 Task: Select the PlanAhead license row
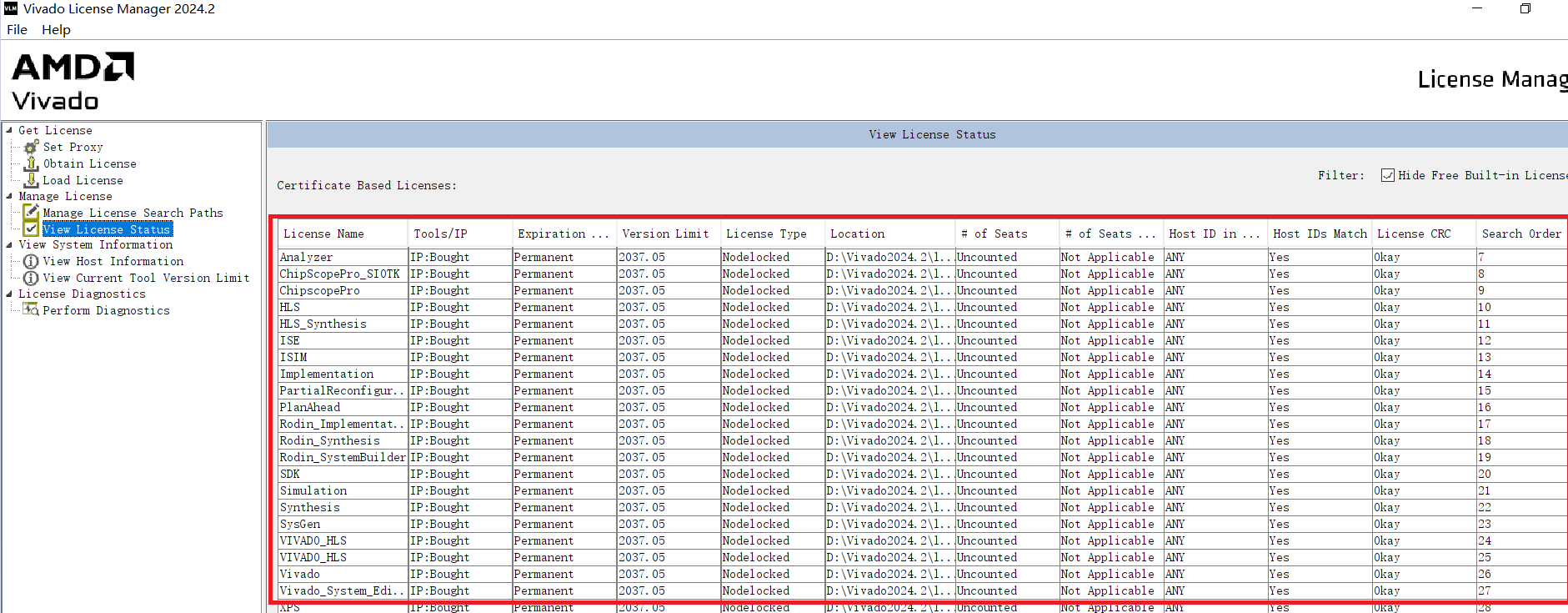point(922,407)
